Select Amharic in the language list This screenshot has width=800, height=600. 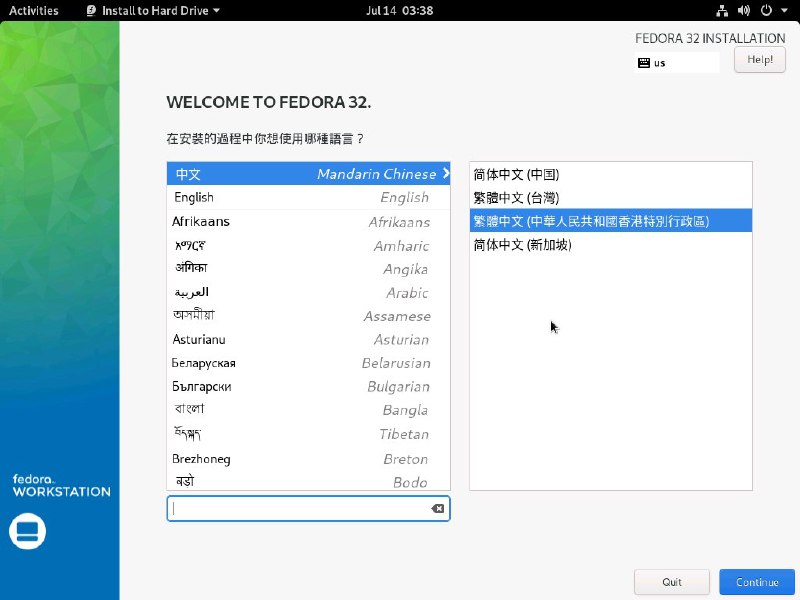coord(308,246)
